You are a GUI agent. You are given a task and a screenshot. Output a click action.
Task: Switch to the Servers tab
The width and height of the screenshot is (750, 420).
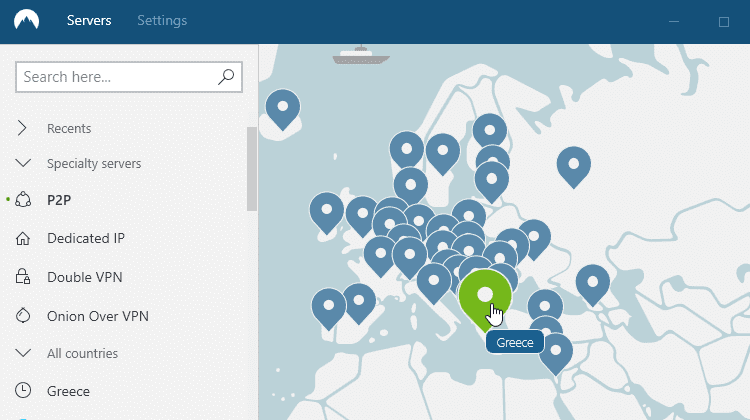click(89, 21)
